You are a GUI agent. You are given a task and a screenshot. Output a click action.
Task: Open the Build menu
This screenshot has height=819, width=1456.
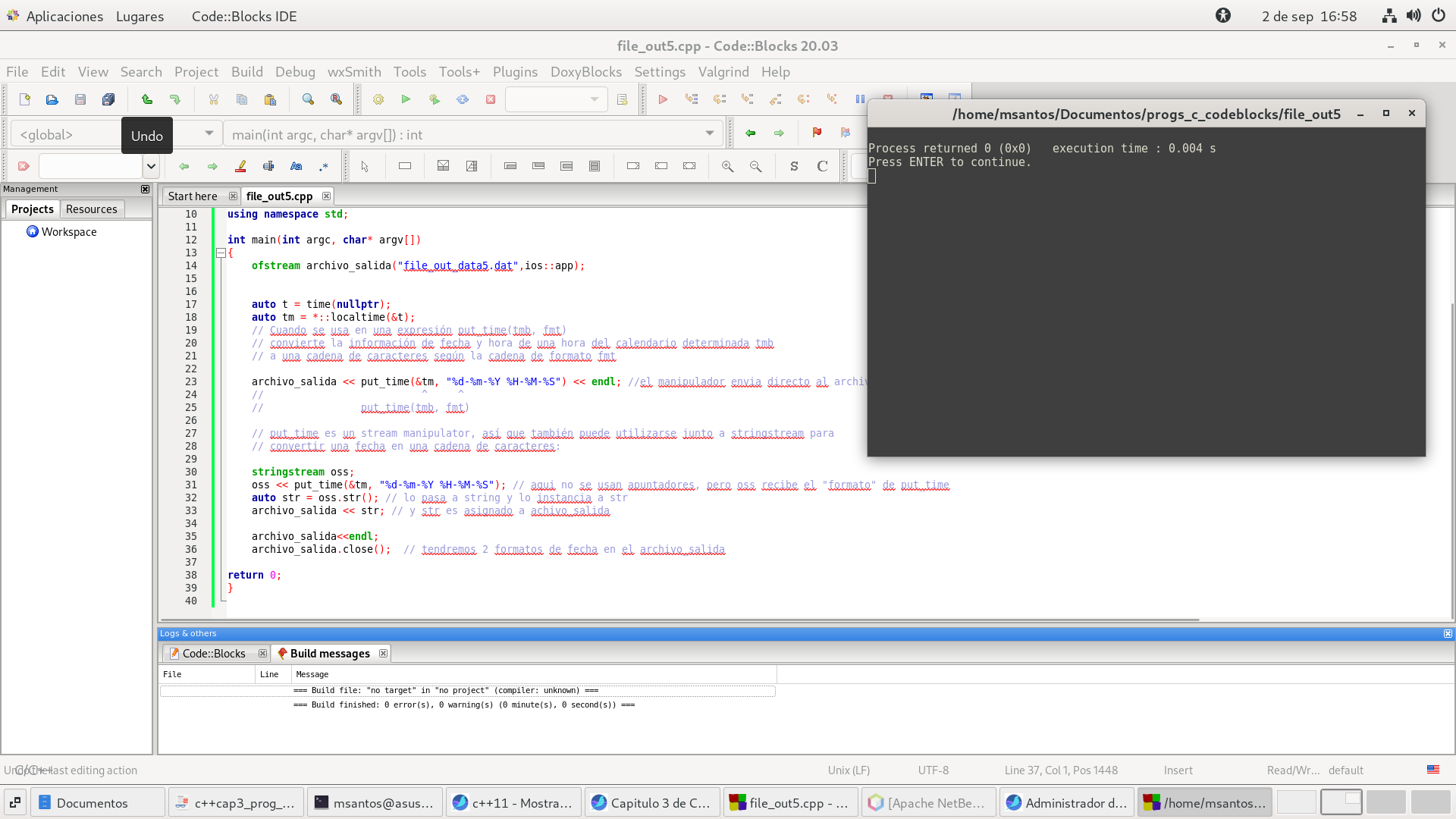pyautogui.click(x=246, y=72)
